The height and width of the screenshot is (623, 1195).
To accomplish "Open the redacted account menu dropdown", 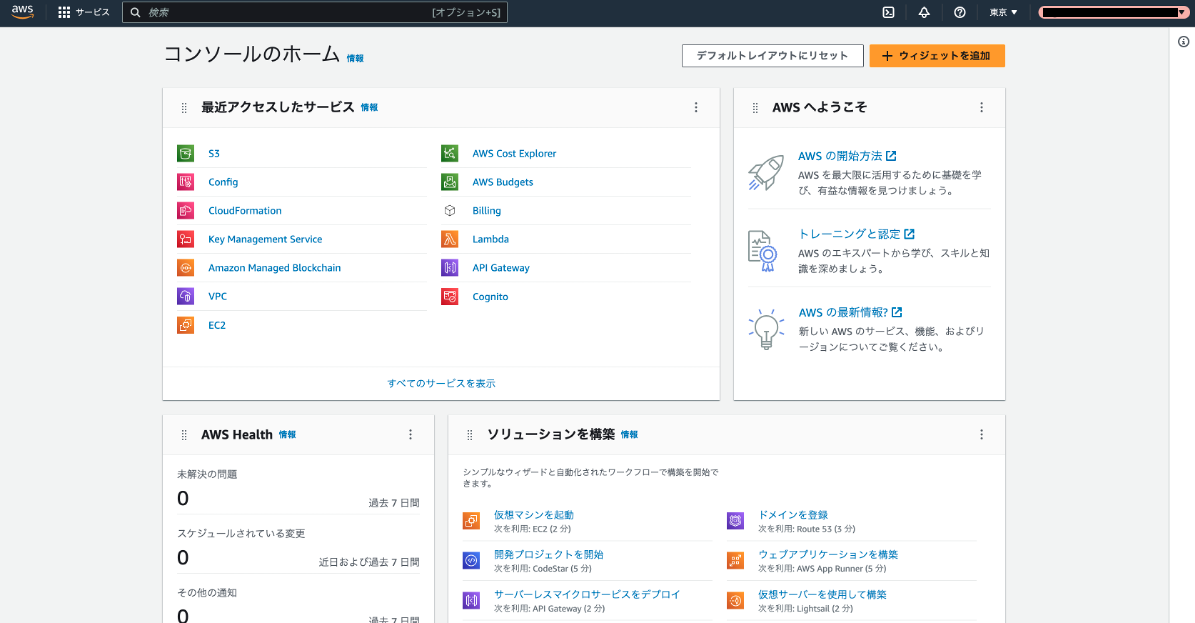I will [x=1113, y=12].
